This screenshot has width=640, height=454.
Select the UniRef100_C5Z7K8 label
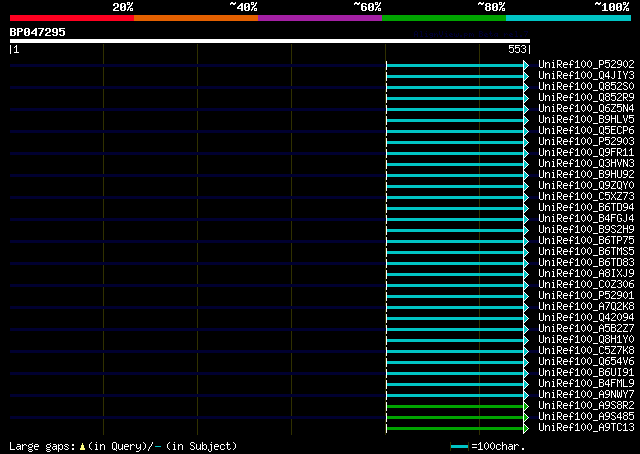[586, 351]
